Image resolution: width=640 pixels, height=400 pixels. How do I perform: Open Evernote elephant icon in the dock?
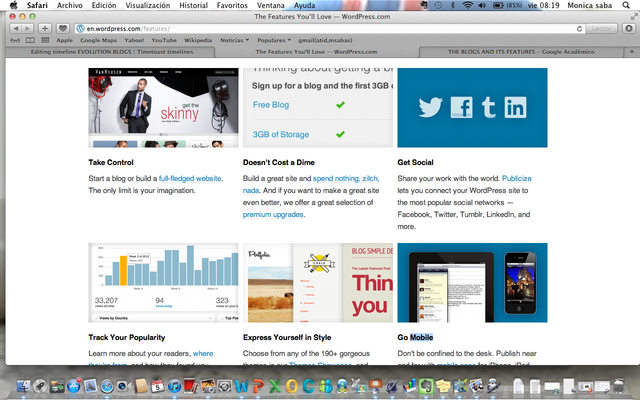point(426,386)
